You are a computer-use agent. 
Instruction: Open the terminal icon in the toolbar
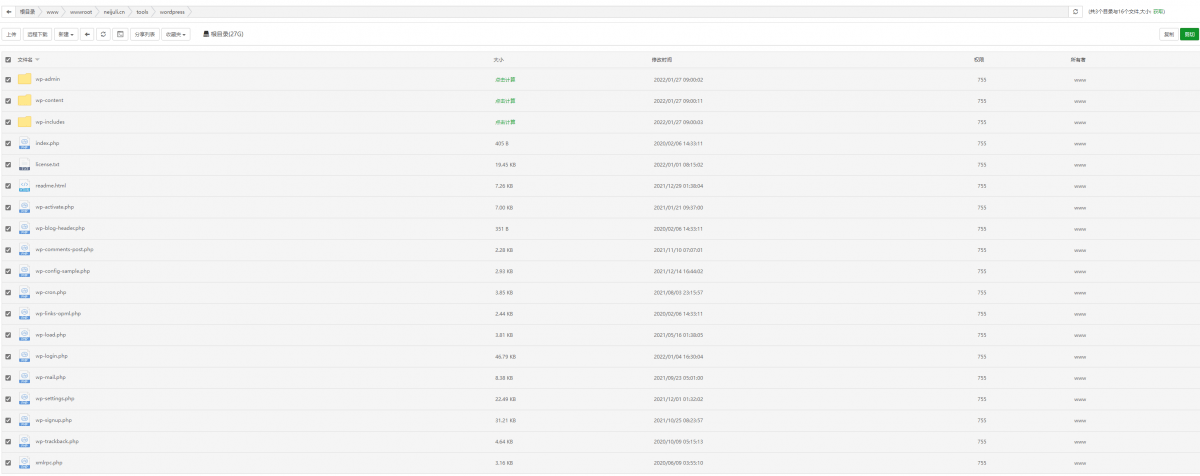(x=120, y=34)
